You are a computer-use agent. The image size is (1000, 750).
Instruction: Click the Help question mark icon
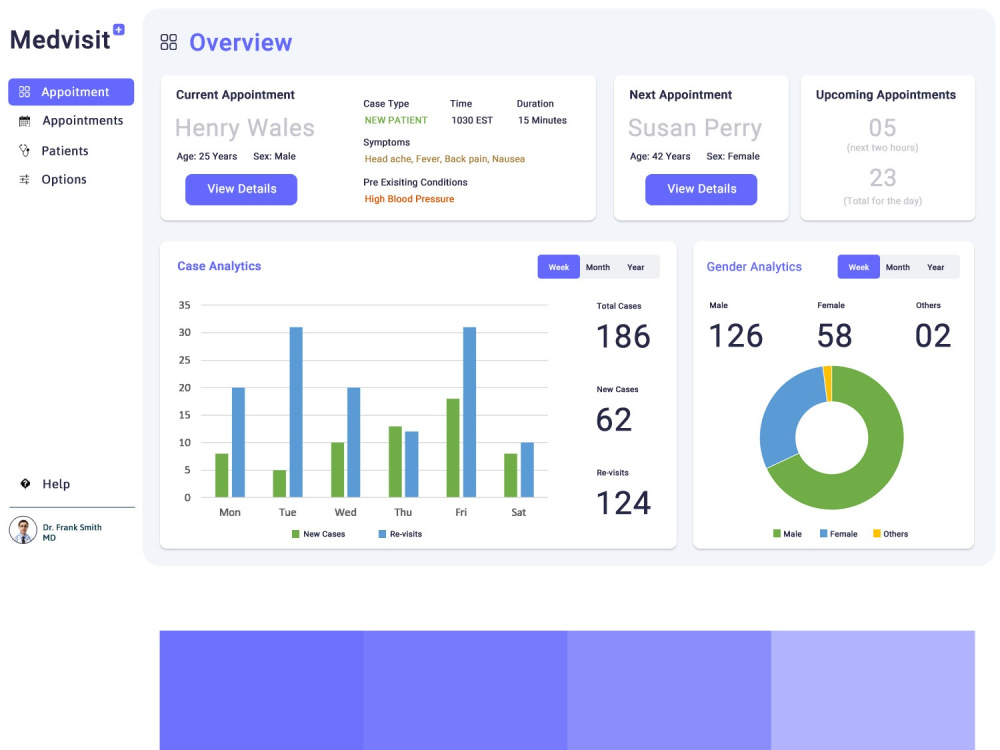tap(25, 483)
